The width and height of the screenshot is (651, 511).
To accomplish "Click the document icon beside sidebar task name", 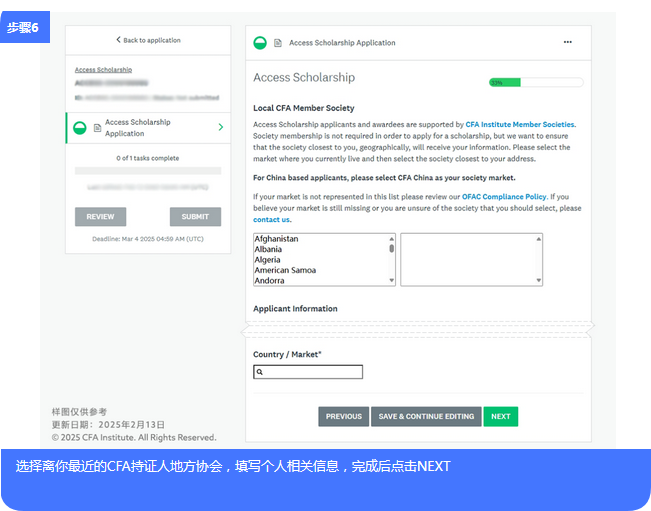I will pos(97,128).
